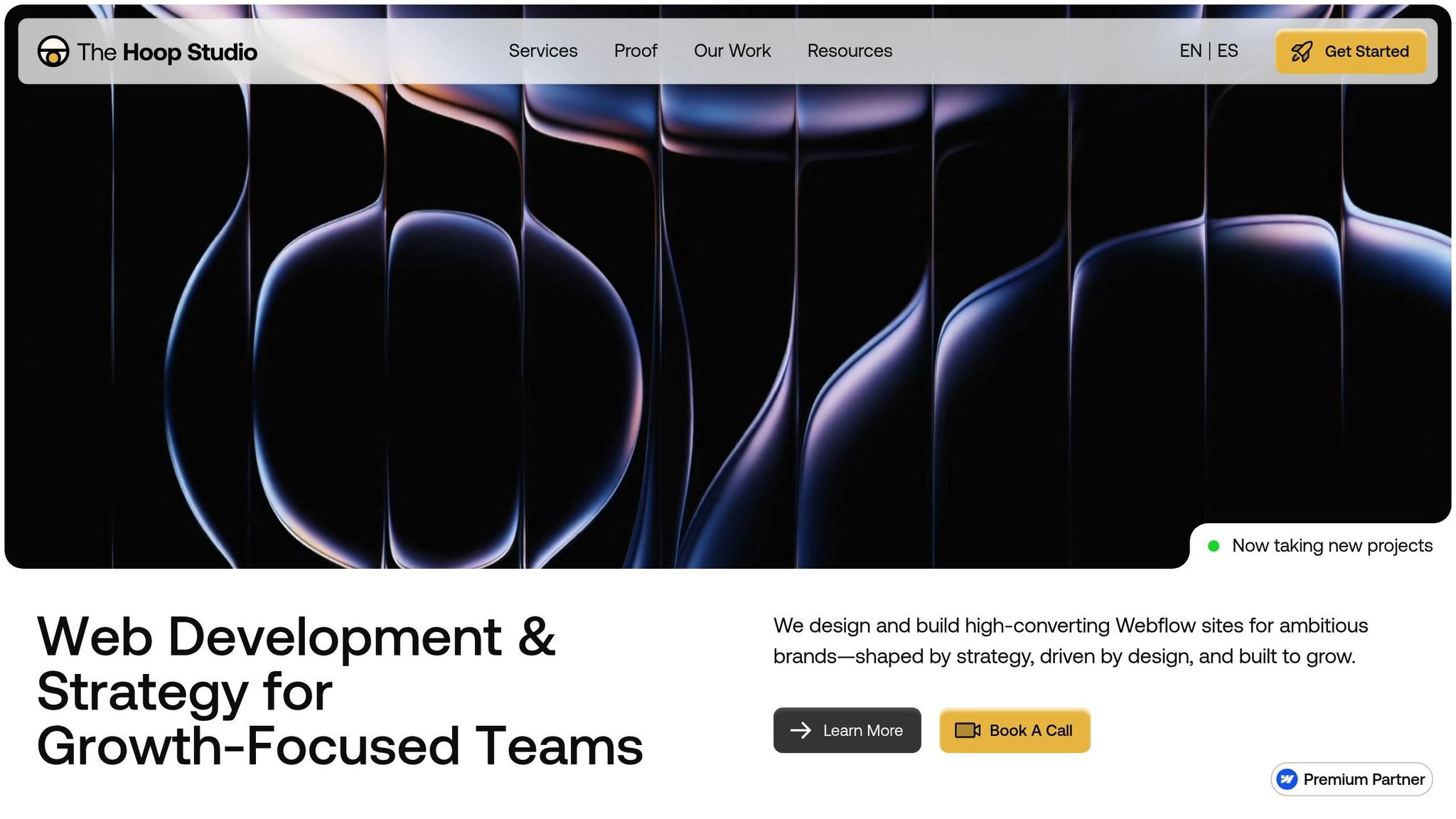This screenshot has width=1456, height=819.
Task: Open the Resources nav menu
Action: coord(850,51)
